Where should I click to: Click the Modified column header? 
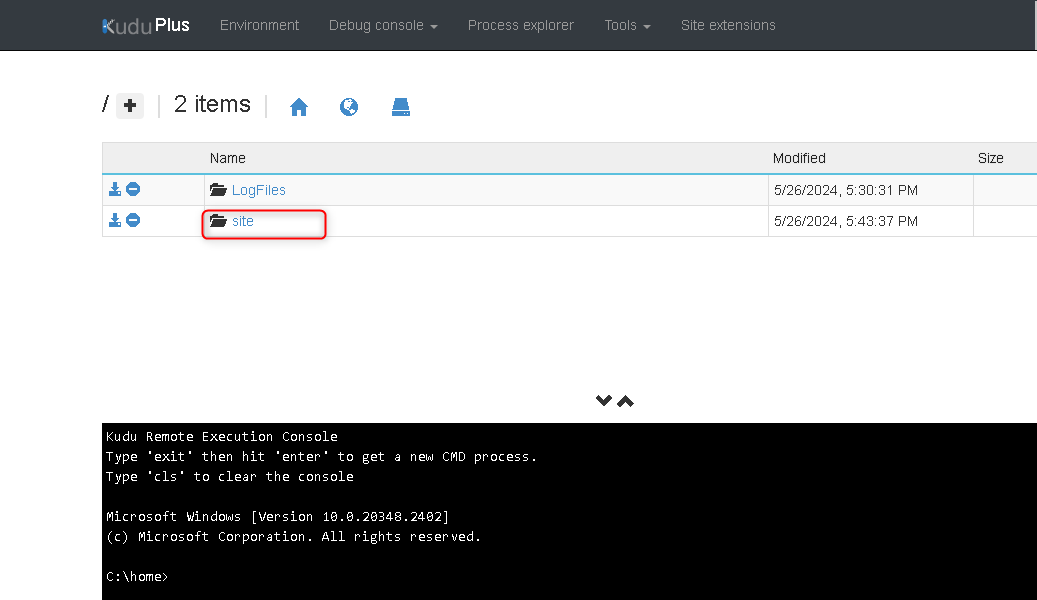pos(799,158)
